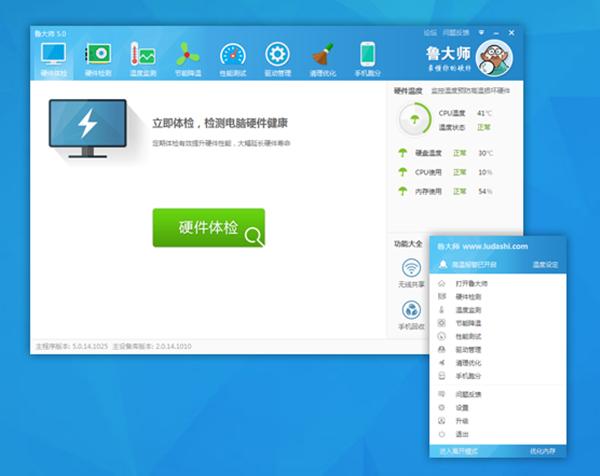600x476 pixels.
Task: Choose 设置 from the tray menu
Action: tap(462, 408)
